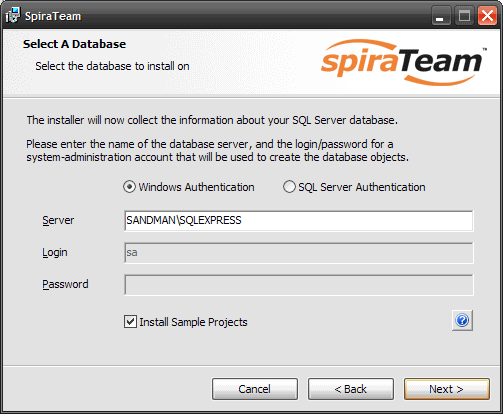This screenshot has height=414, width=503.
Task: Click the Password field
Action: [299, 285]
